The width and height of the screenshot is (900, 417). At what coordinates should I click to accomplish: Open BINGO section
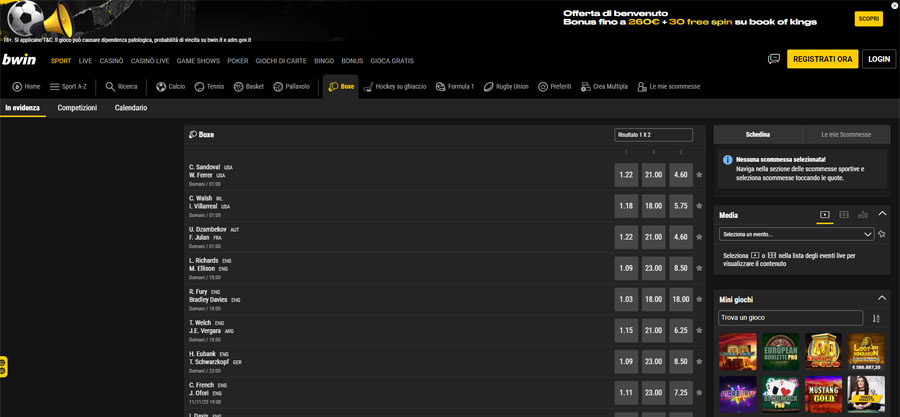tap(324, 61)
